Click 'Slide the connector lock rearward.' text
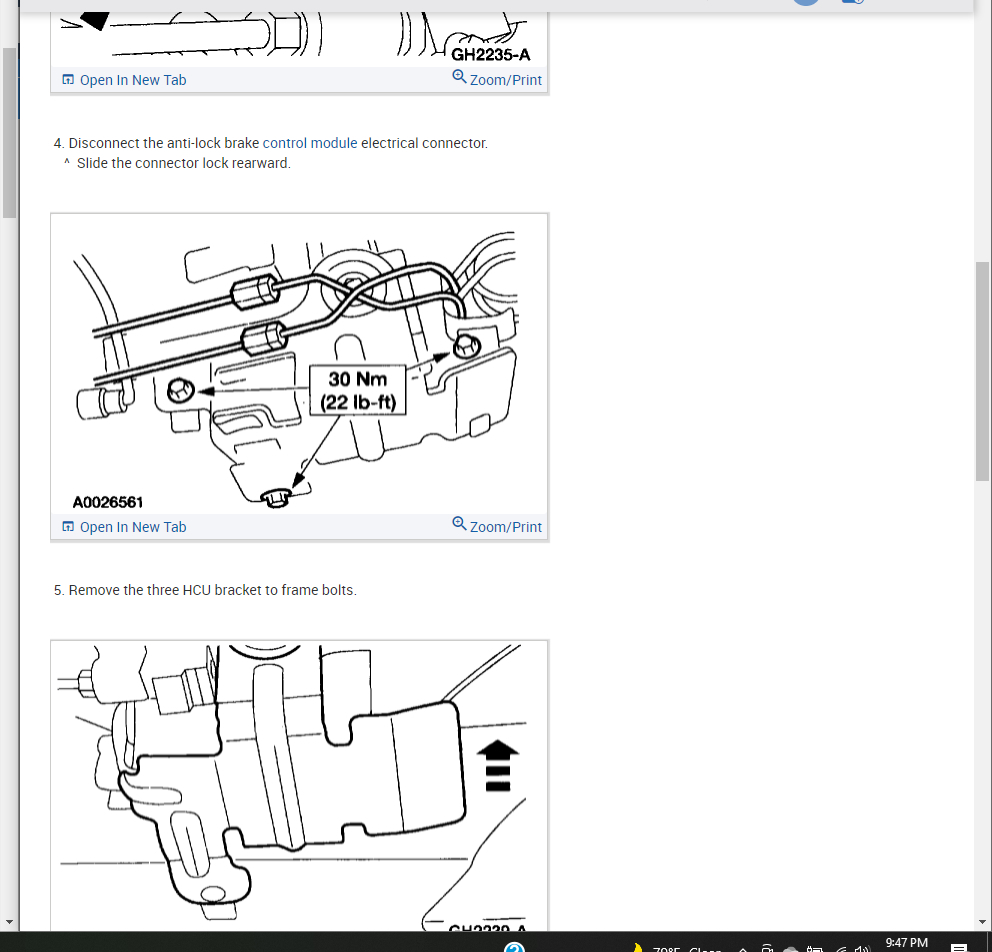This screenshot has height=952, width=992. coord(183,163)
